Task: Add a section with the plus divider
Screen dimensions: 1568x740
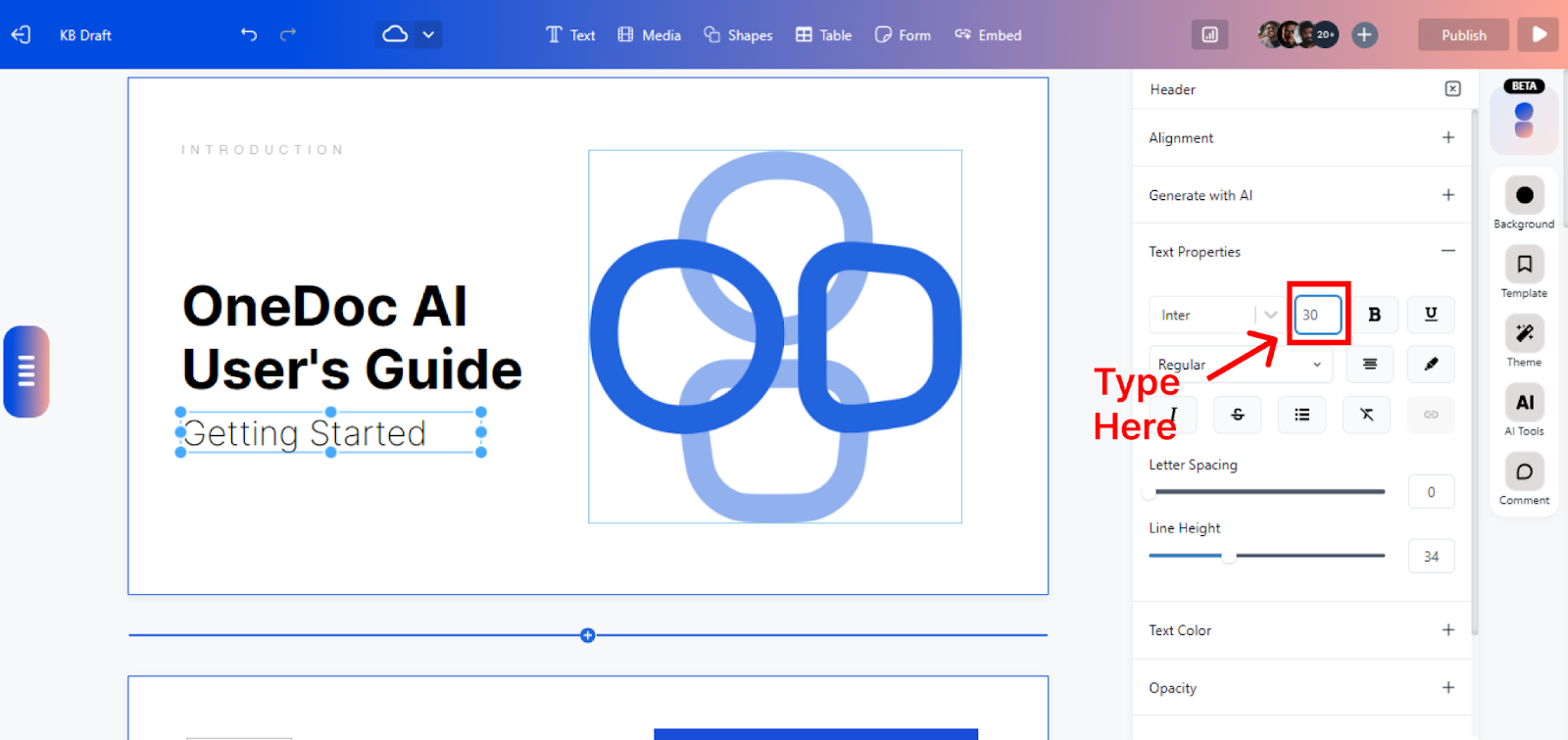Action: tap(587, 635)
